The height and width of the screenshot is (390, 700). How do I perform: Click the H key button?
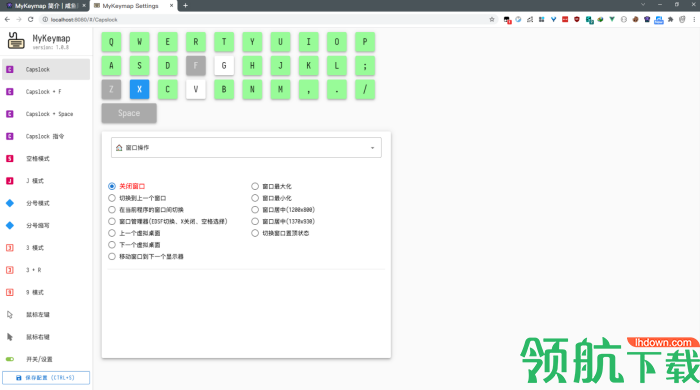point(252,66)
